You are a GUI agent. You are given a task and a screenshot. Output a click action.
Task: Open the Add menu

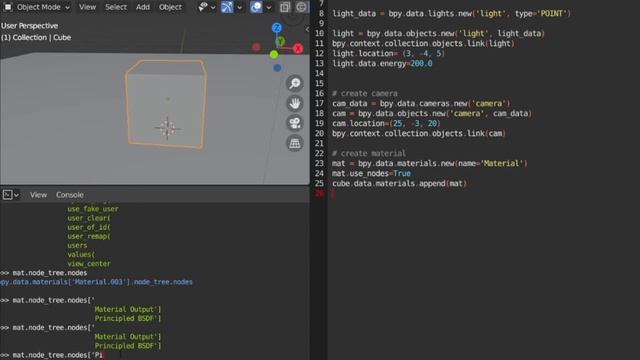(143, 7)
